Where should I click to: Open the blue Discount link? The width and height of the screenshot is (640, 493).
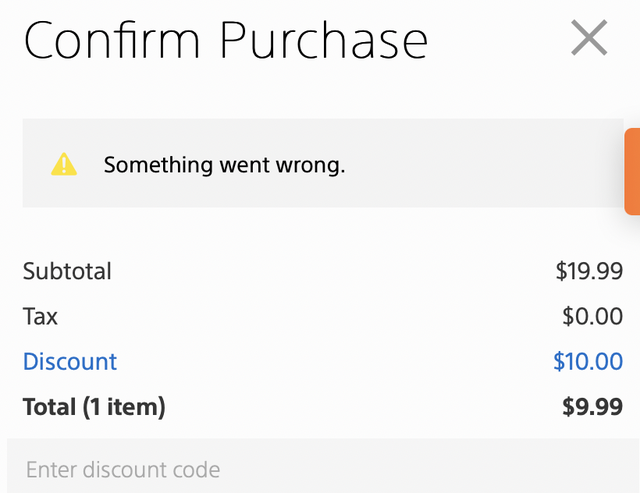pos(70,362)
